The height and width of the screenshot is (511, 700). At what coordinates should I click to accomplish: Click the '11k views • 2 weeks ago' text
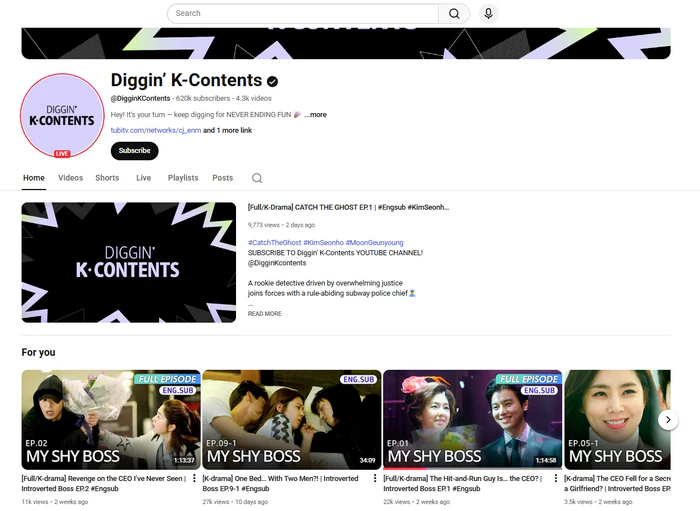click(55, 502)
